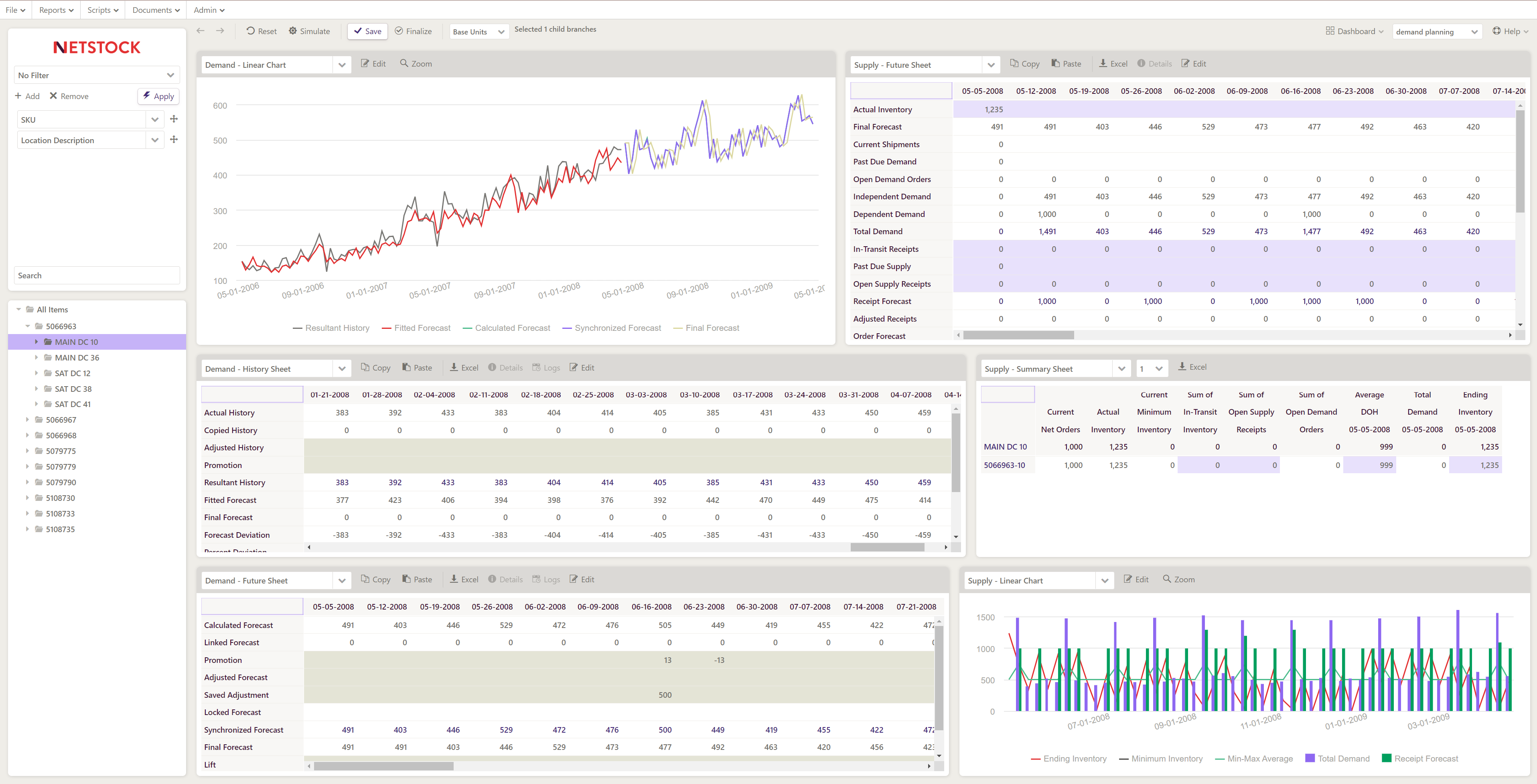Click Paste icon in Demand History Sheet
This screenshot has width=1537, height=784.
pos(406,367)
